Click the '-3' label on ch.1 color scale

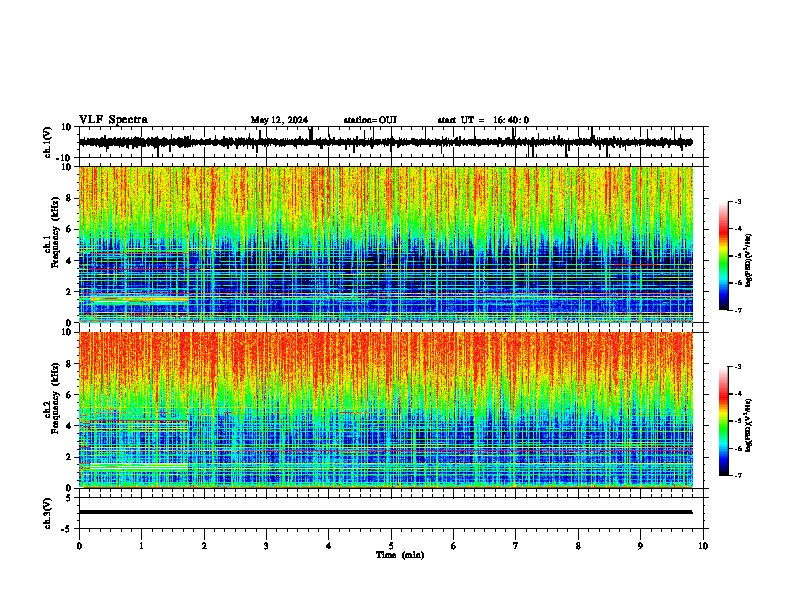738,201
